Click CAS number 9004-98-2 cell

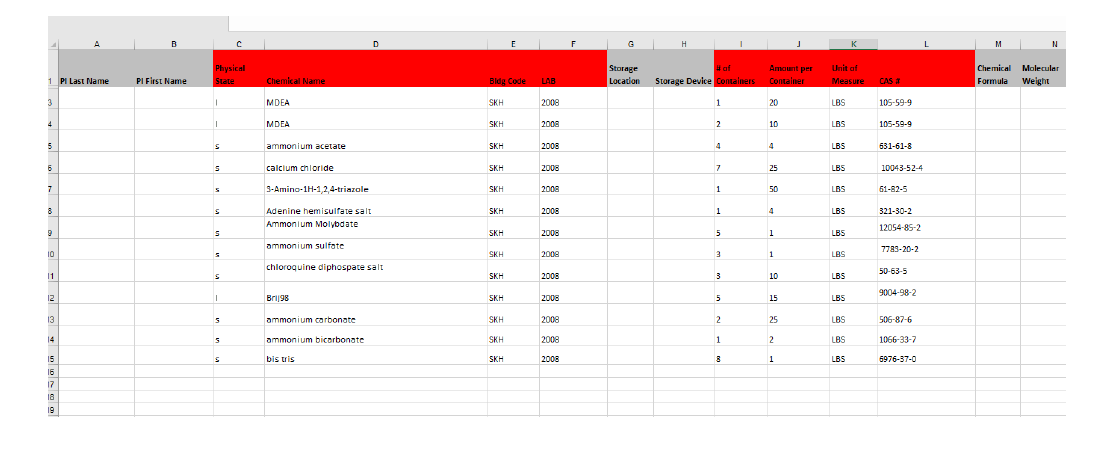tap(925, 293)
